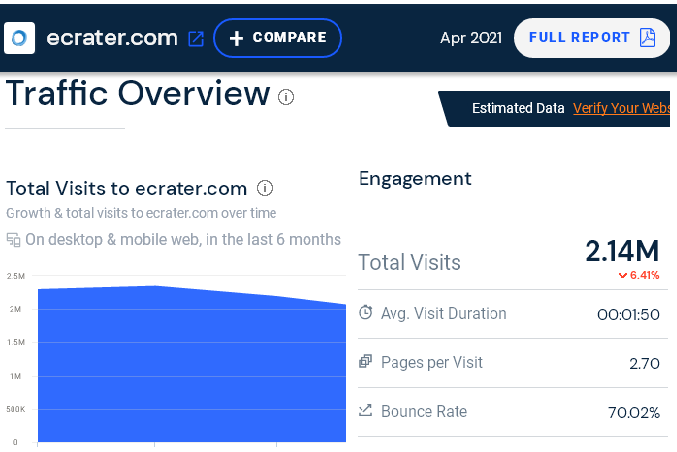Click the Pages per Visit icon

[x=365, y=361]
